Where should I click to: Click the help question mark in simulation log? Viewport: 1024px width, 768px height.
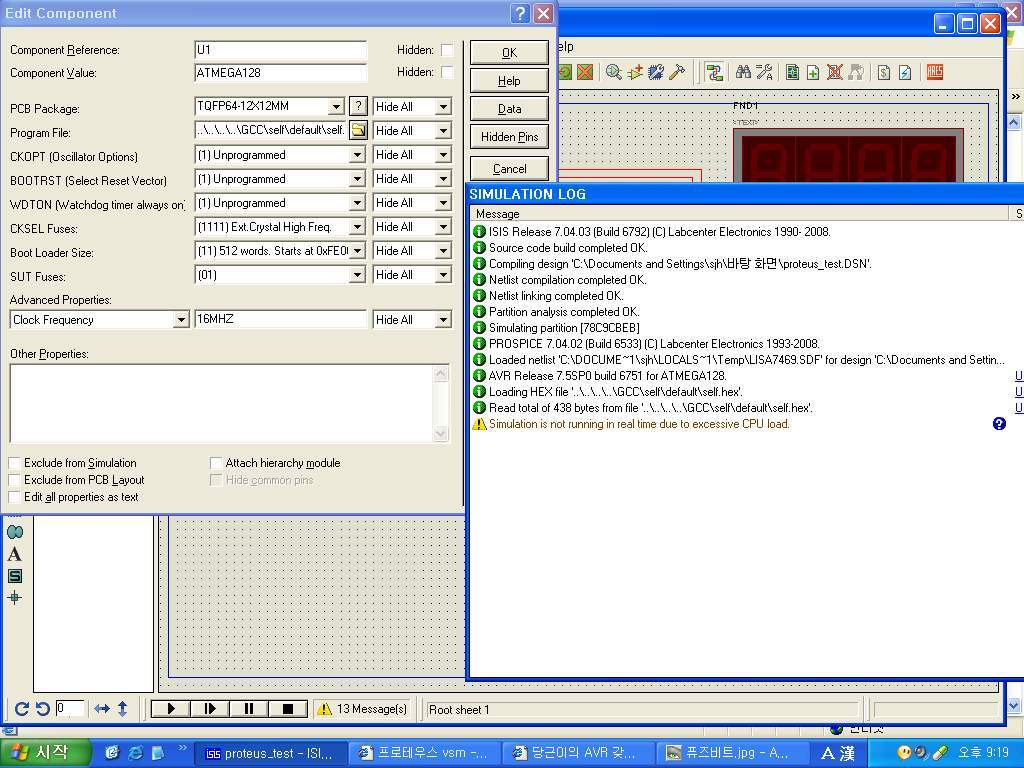point(998,424)
